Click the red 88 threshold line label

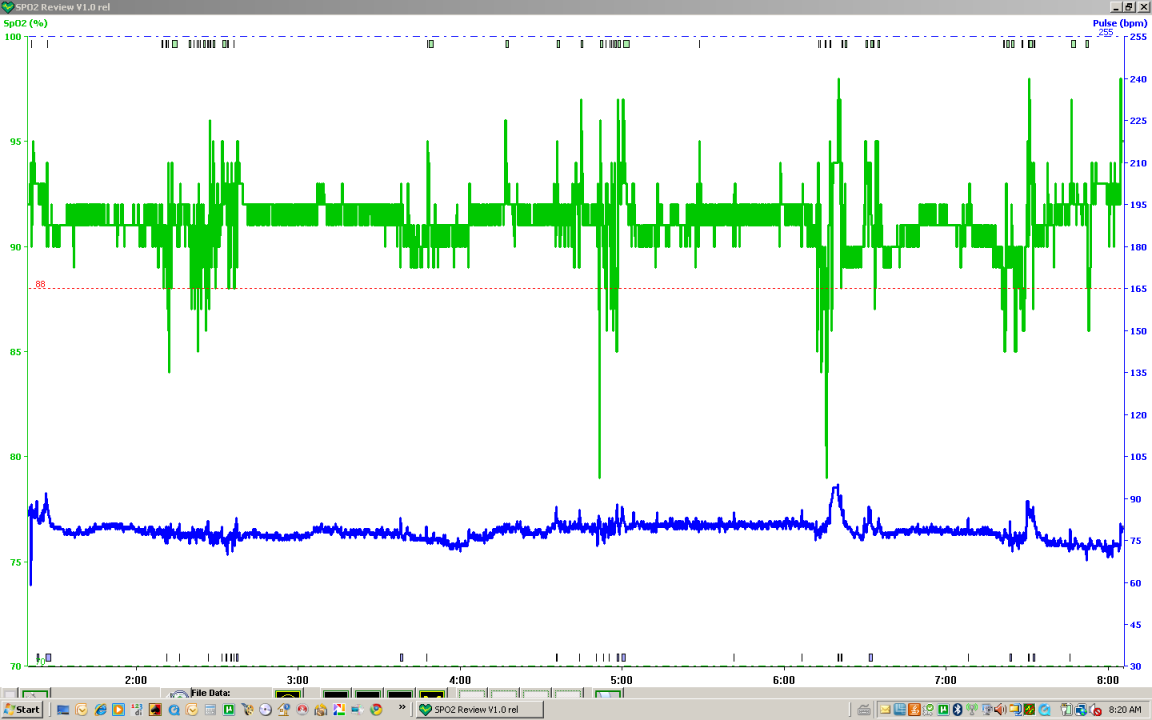[x=40, y=284]
